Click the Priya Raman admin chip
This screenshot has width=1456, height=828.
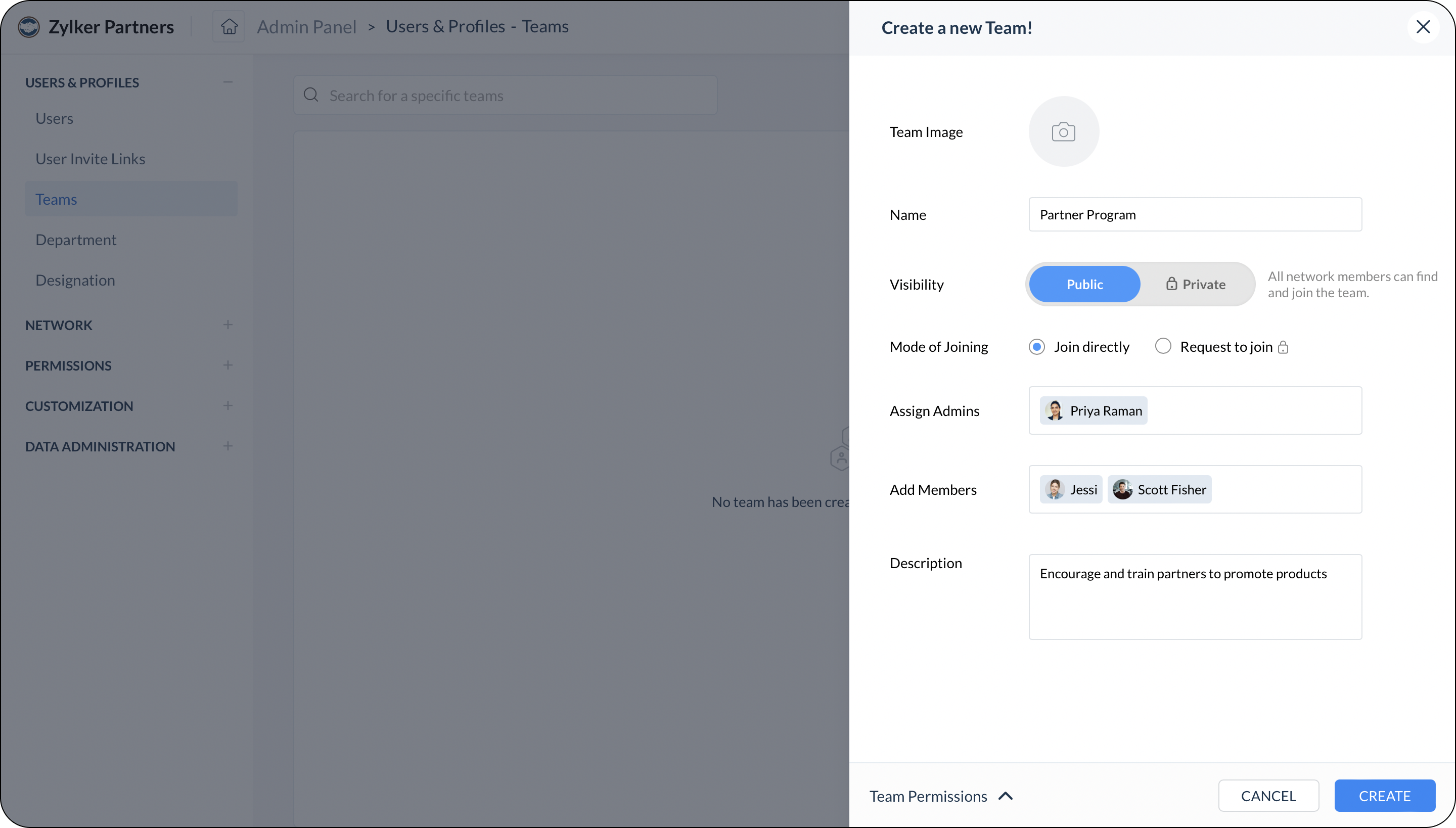(x=1093, y=410)
